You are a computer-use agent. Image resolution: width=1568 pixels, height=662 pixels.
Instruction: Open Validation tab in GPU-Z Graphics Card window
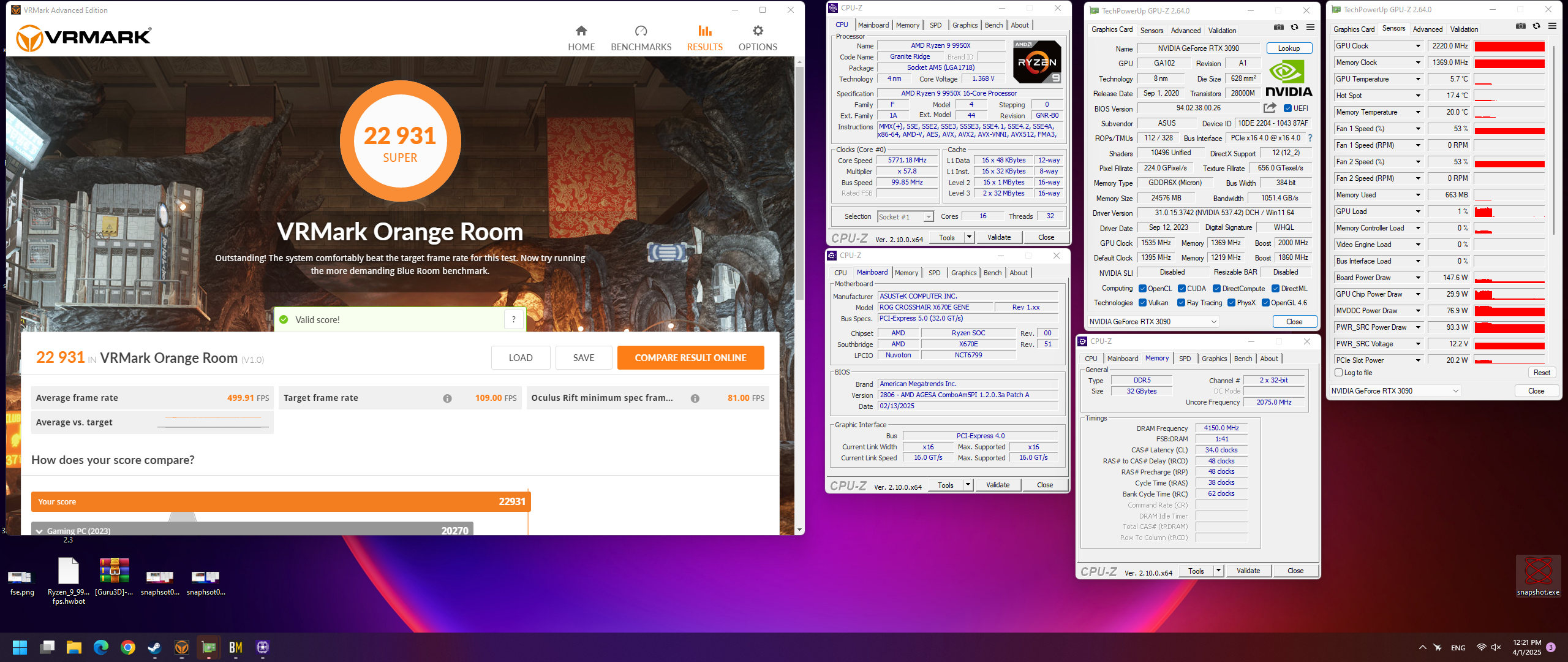[x=1222, y=30]
